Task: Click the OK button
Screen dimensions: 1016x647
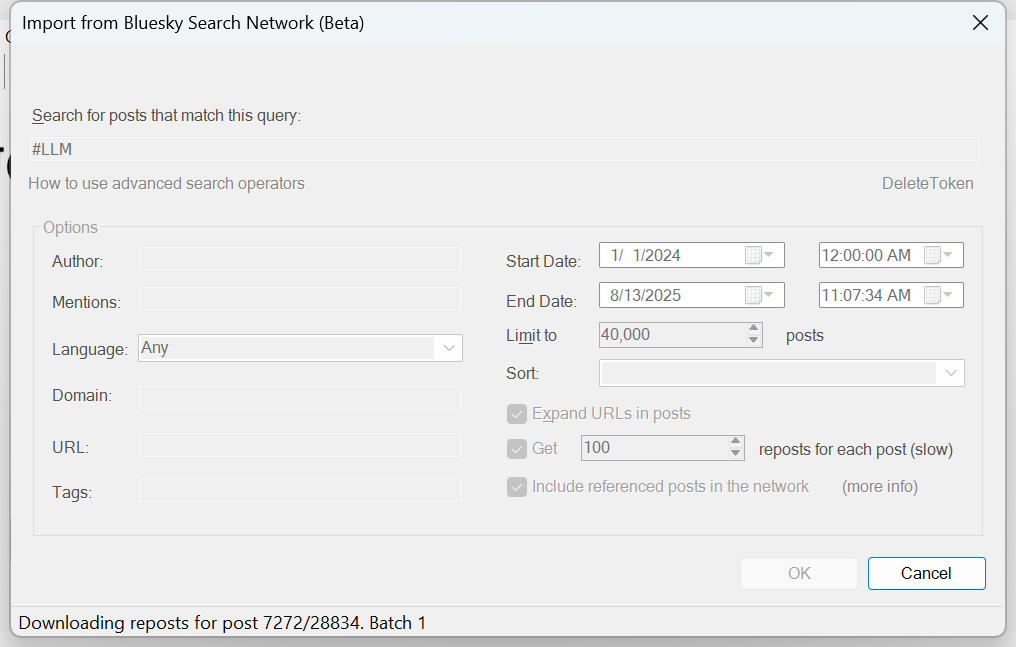Action: (x=799, y=573)
